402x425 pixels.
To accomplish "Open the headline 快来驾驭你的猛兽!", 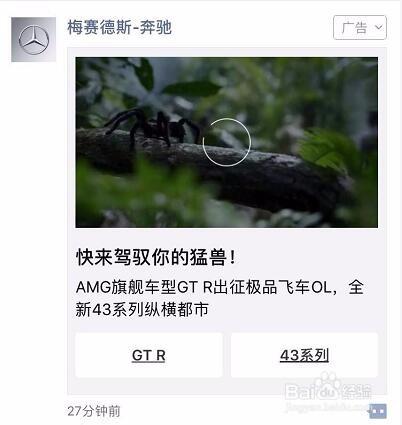I will [x=156, y=257].
